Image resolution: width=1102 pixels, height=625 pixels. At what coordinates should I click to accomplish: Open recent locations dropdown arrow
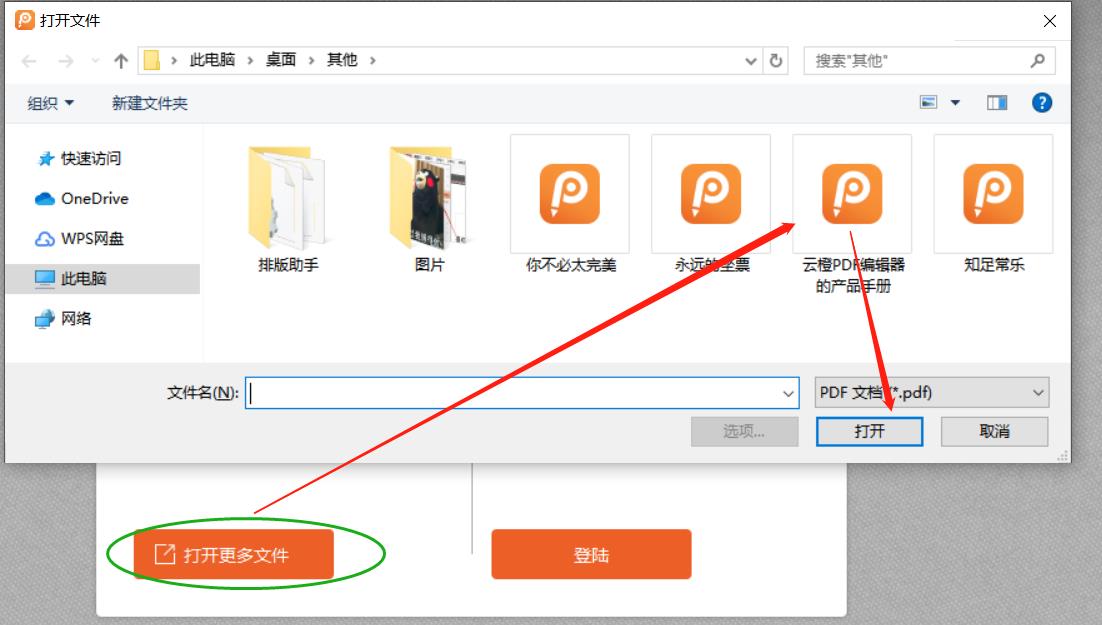tap(96, 61)
